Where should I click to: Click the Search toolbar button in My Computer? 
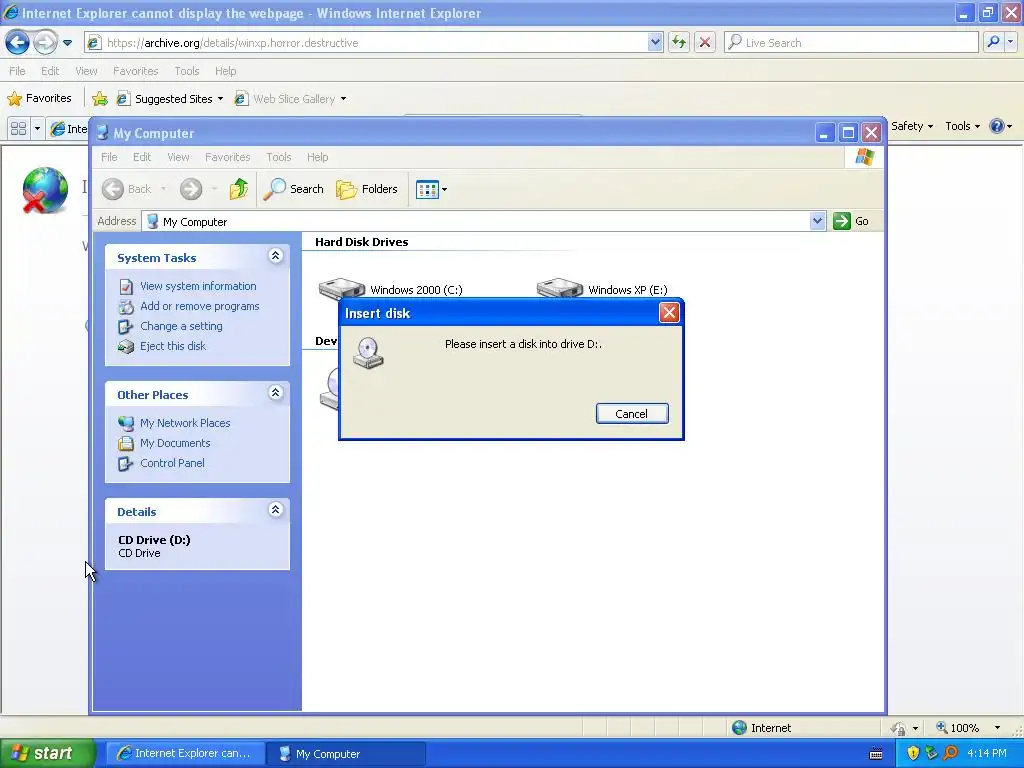tap(294, 189)
